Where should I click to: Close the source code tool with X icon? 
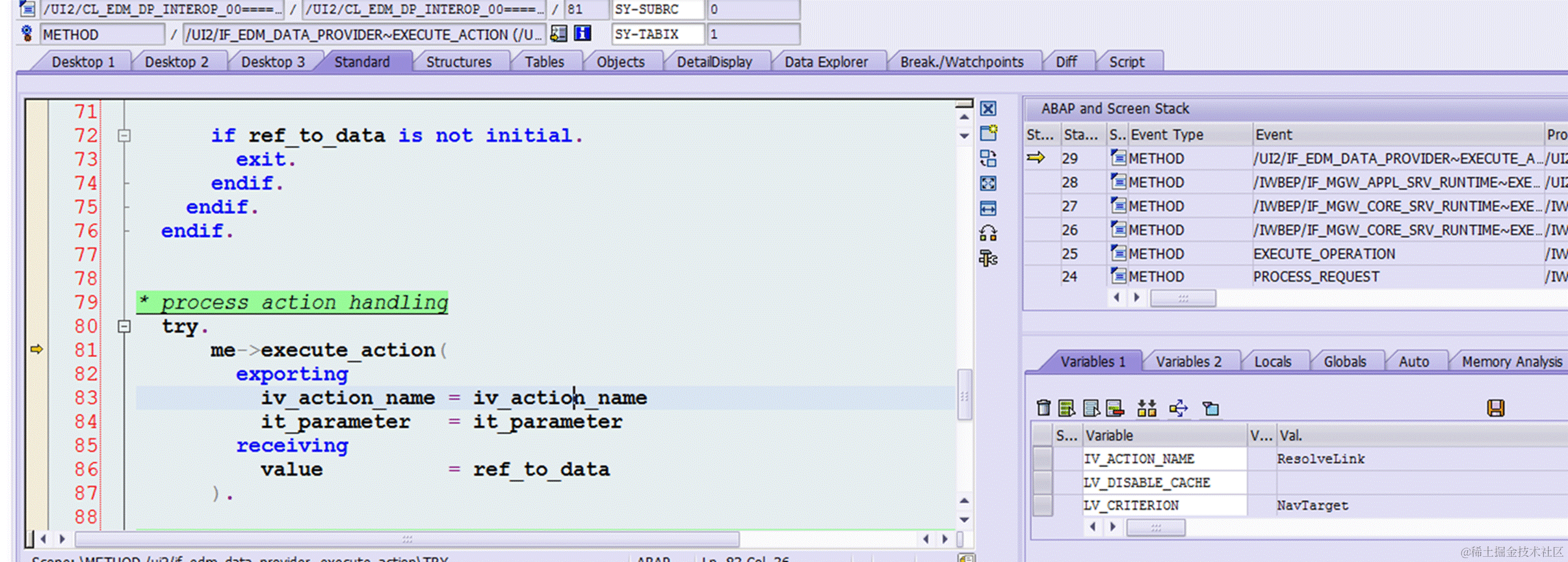point(988,109)
